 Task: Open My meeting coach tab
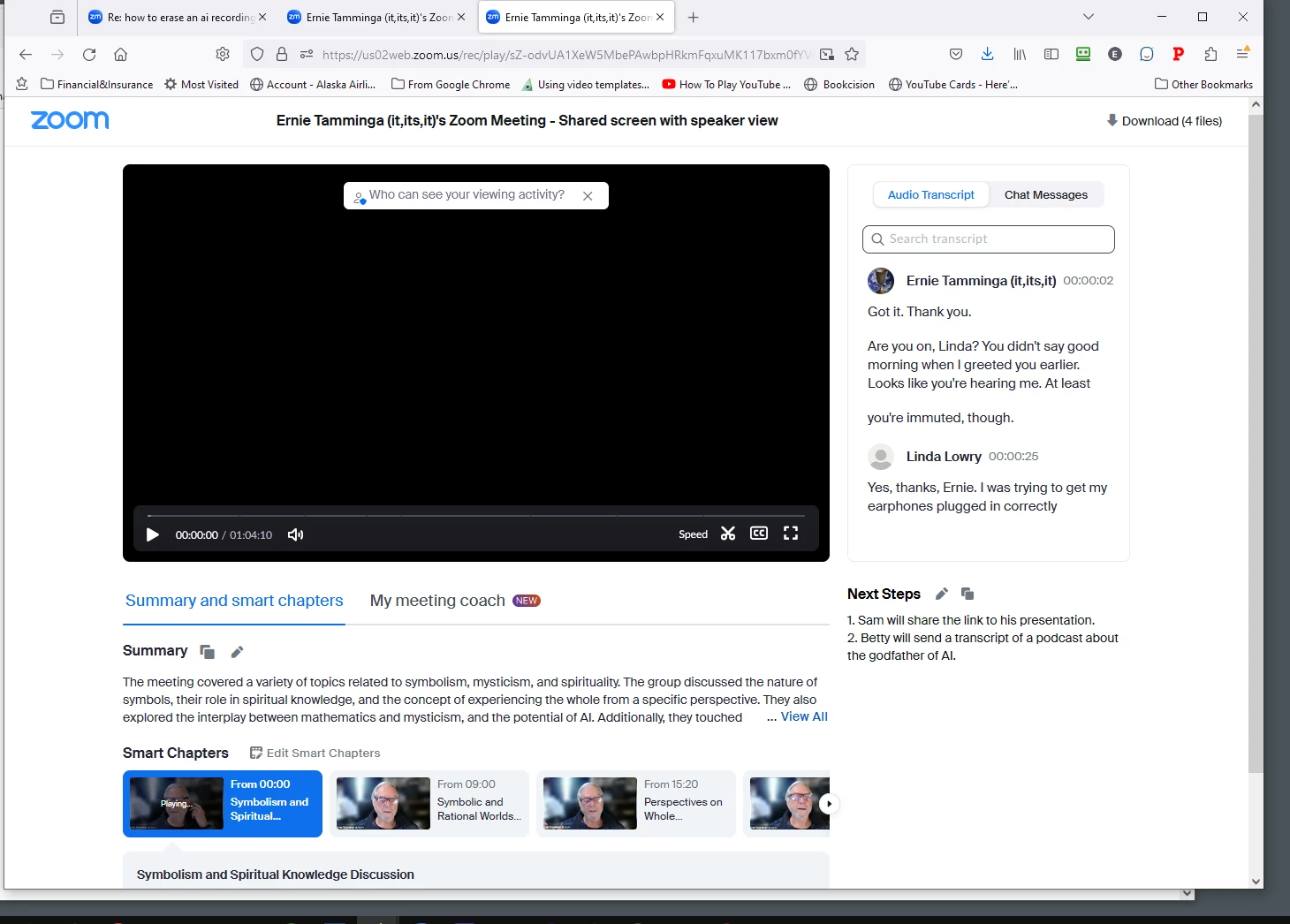455,601
